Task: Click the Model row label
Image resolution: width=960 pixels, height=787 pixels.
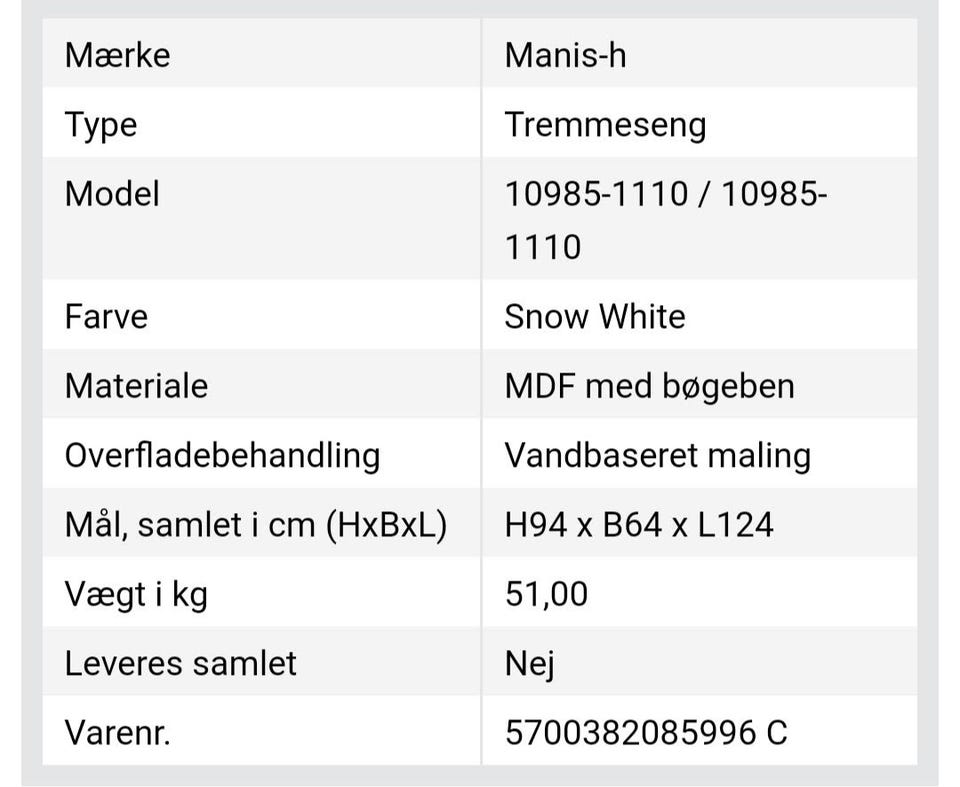Action: (x=112, y=194)
